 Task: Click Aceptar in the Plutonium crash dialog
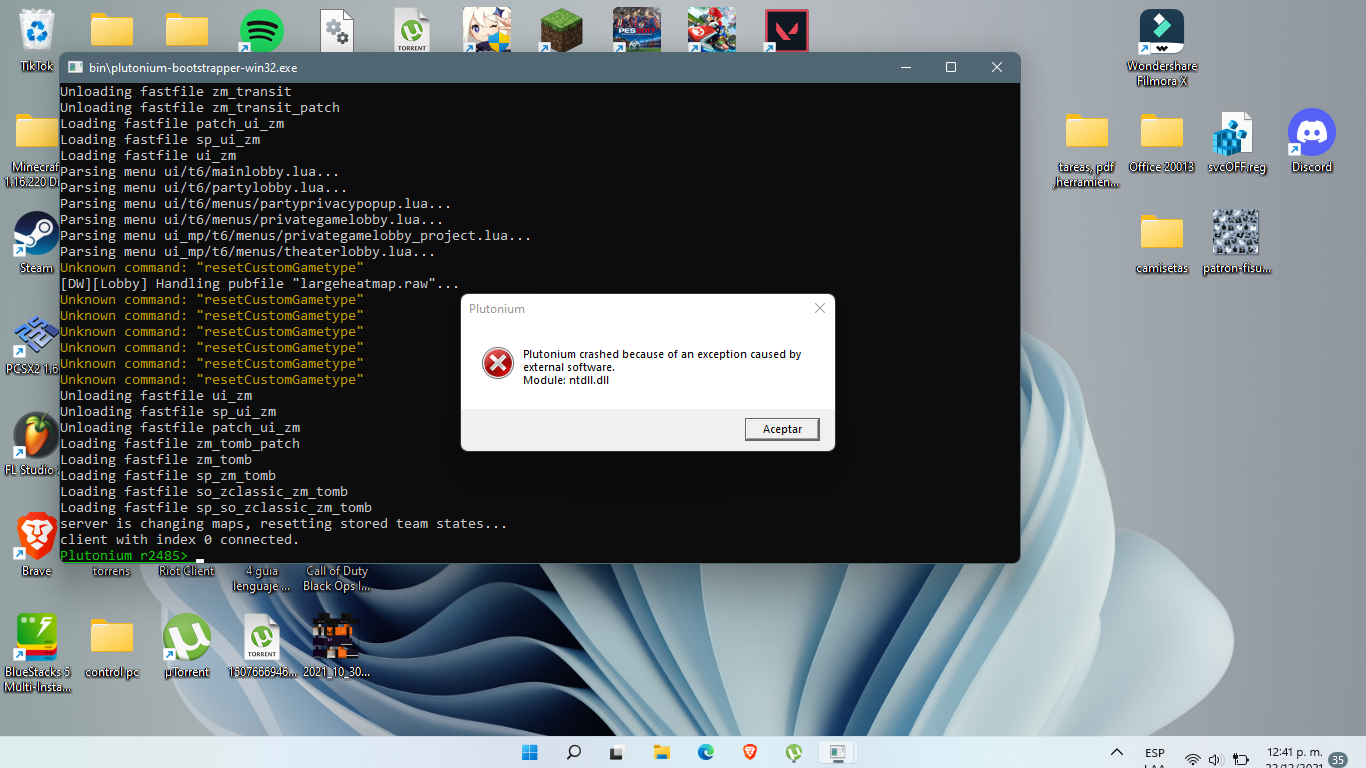[x=782, y=429]
